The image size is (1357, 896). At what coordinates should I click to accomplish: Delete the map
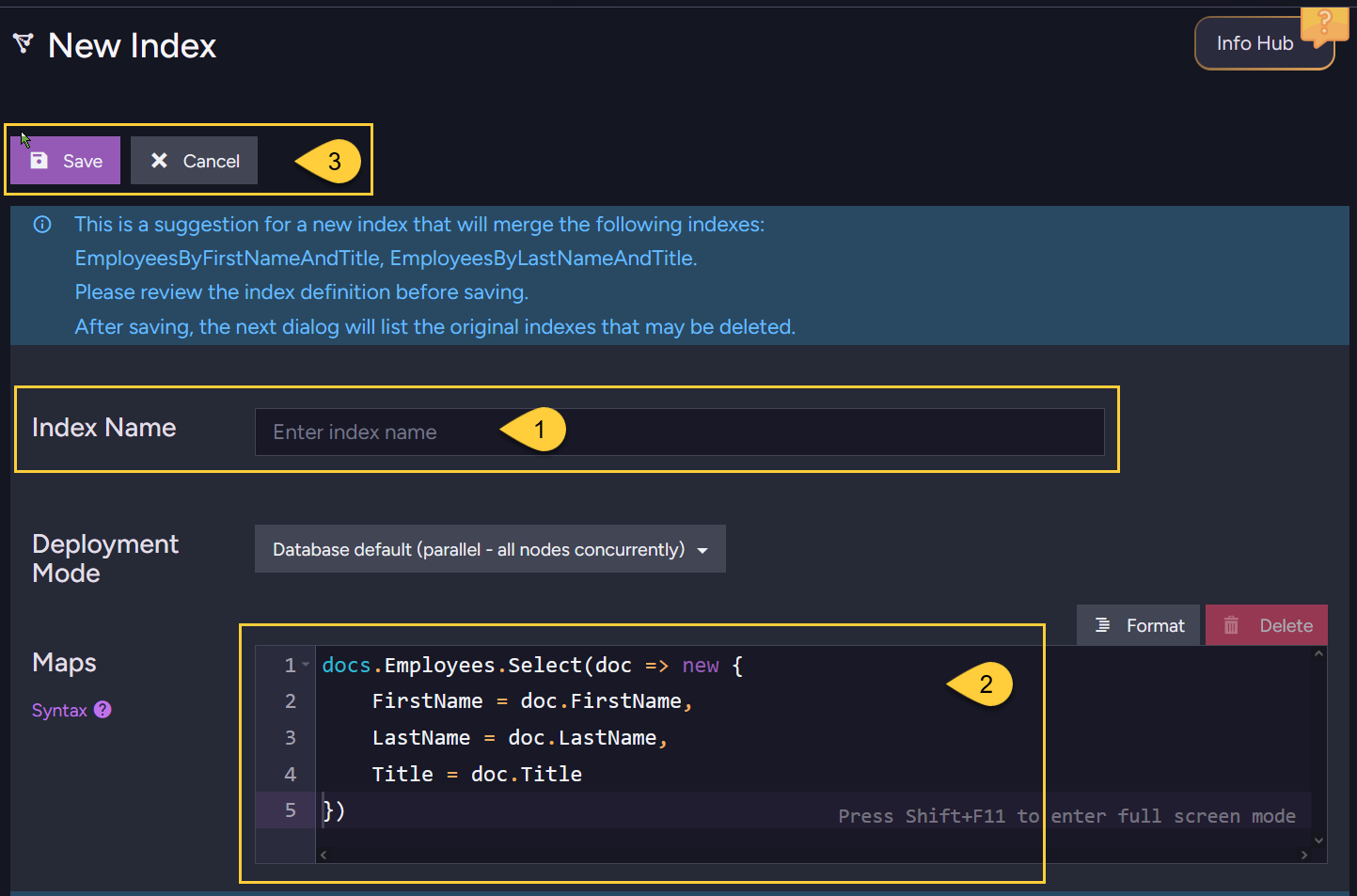(x=1267, y=625)
